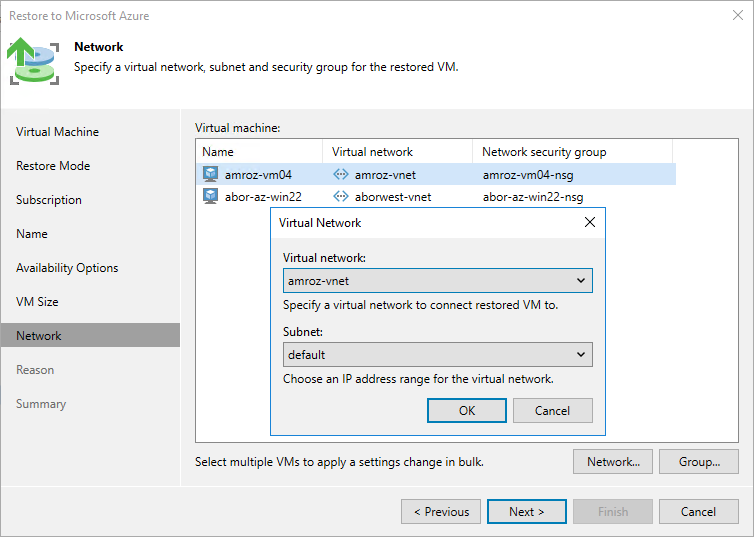The width and height of the screenshot is (754, 537).
Task: Select the VM Size step
Action: (37, 302)
